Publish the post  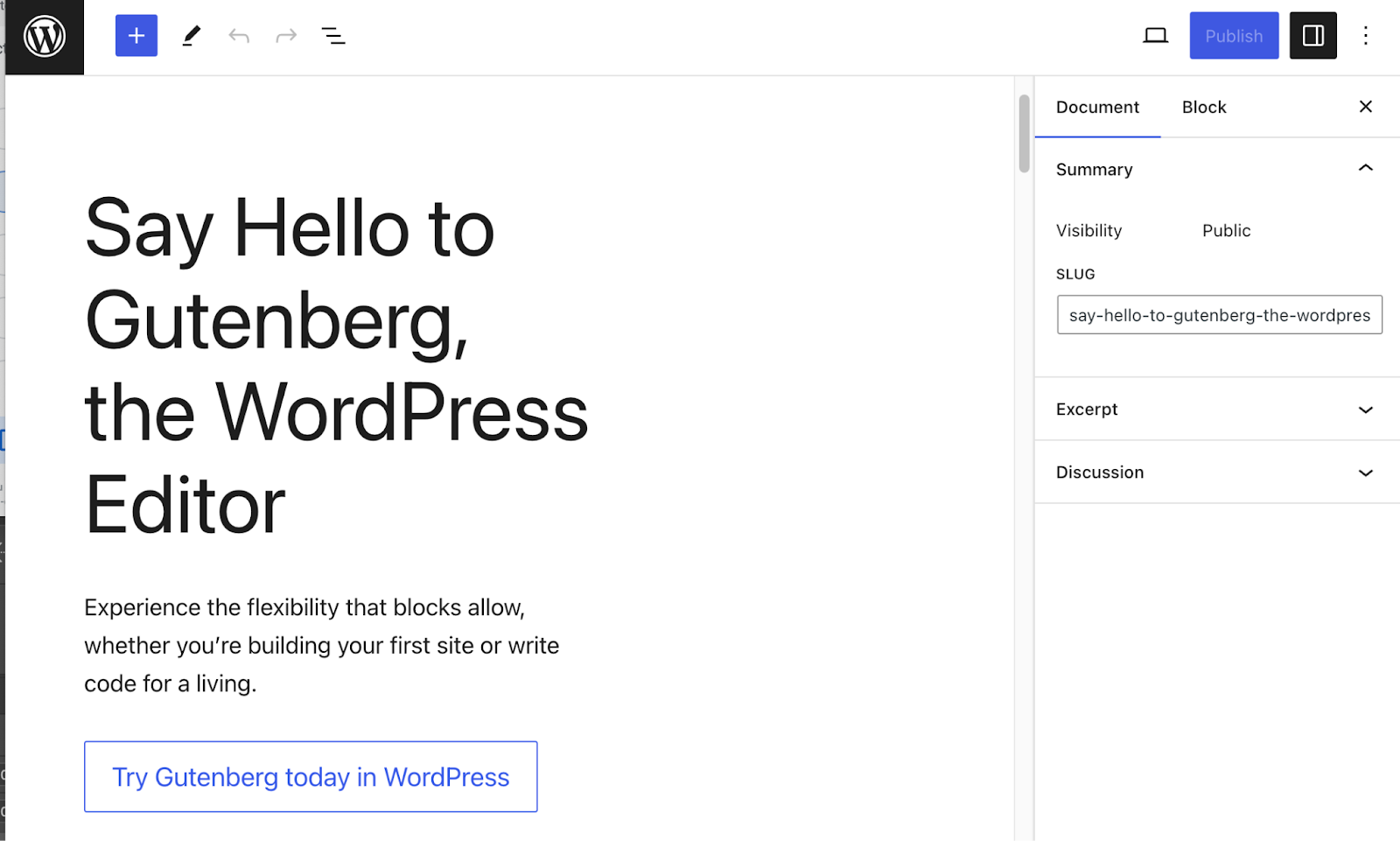pyautogui.click(x=1234, y=36)
